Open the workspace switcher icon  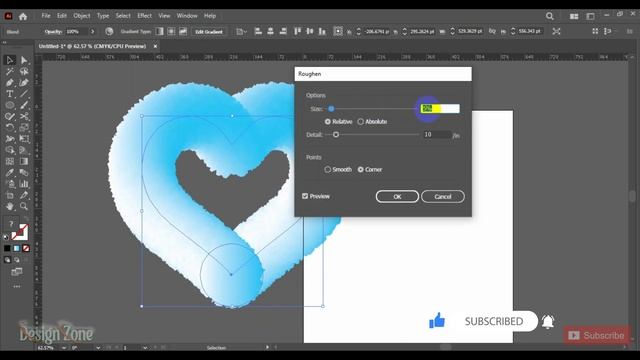coord(591,16)
